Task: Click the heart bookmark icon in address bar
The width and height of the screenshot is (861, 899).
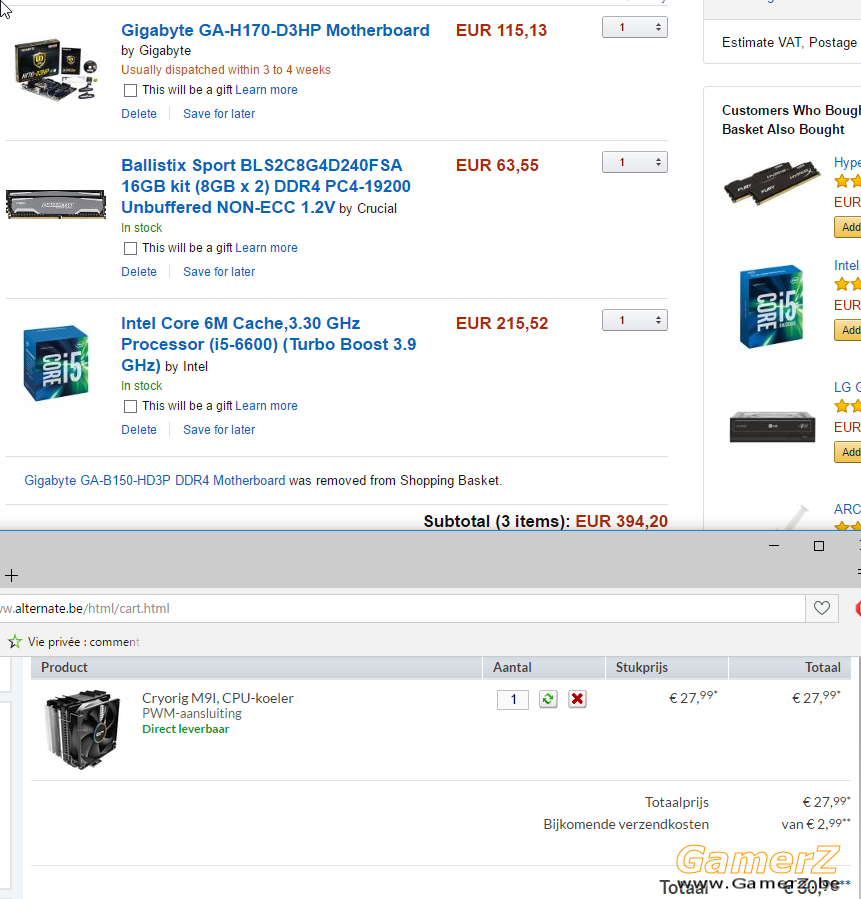Action: (821, 608)
